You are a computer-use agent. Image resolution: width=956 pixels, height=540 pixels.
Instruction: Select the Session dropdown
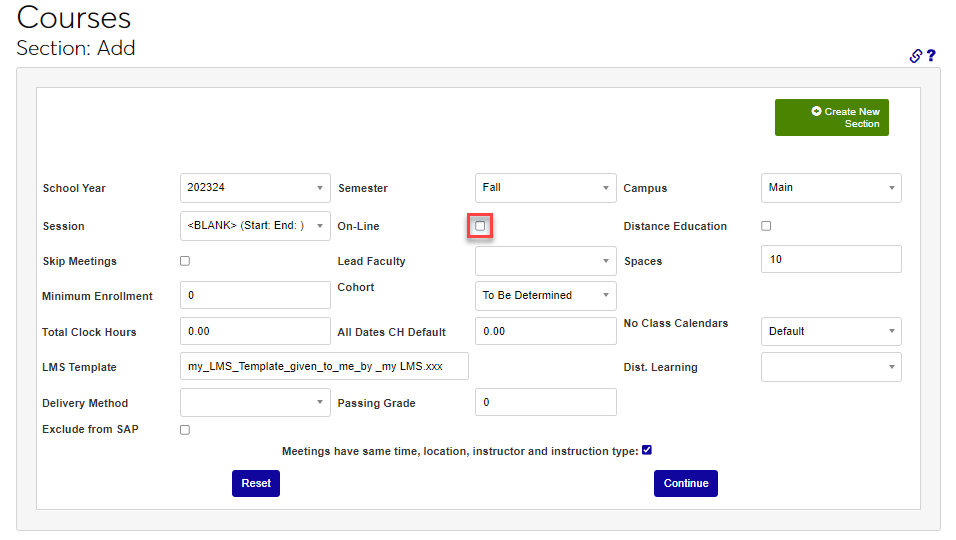coord(255,226)
